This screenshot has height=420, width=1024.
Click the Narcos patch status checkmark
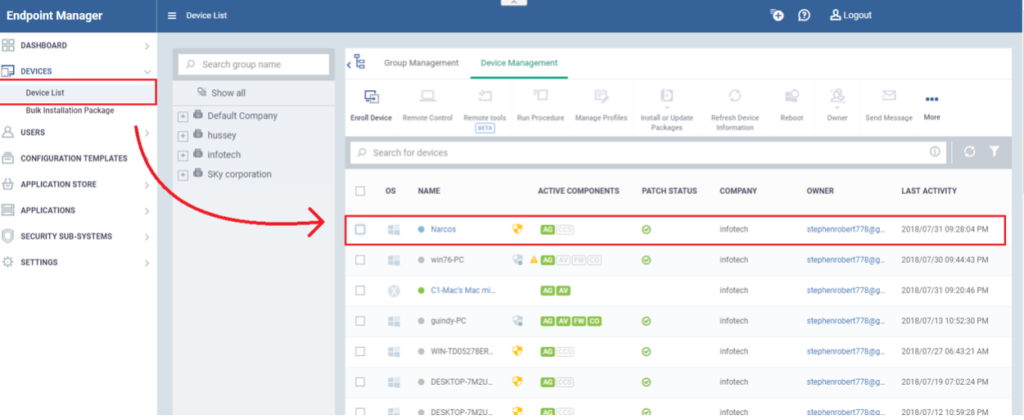(x=646, y=229)
